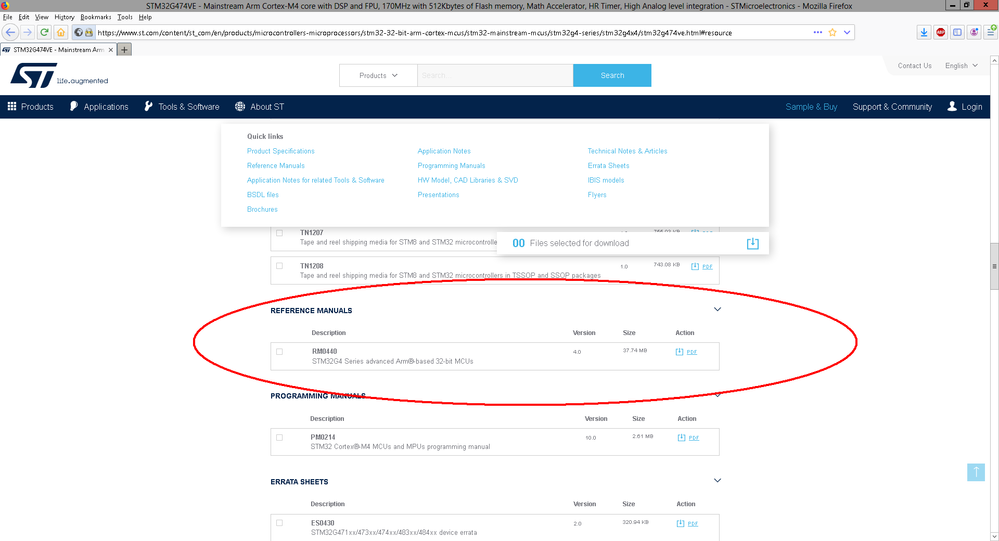The image size is (999, 541).
Task: Click the ST life.augmented logo
Action: tap(59, 75)
